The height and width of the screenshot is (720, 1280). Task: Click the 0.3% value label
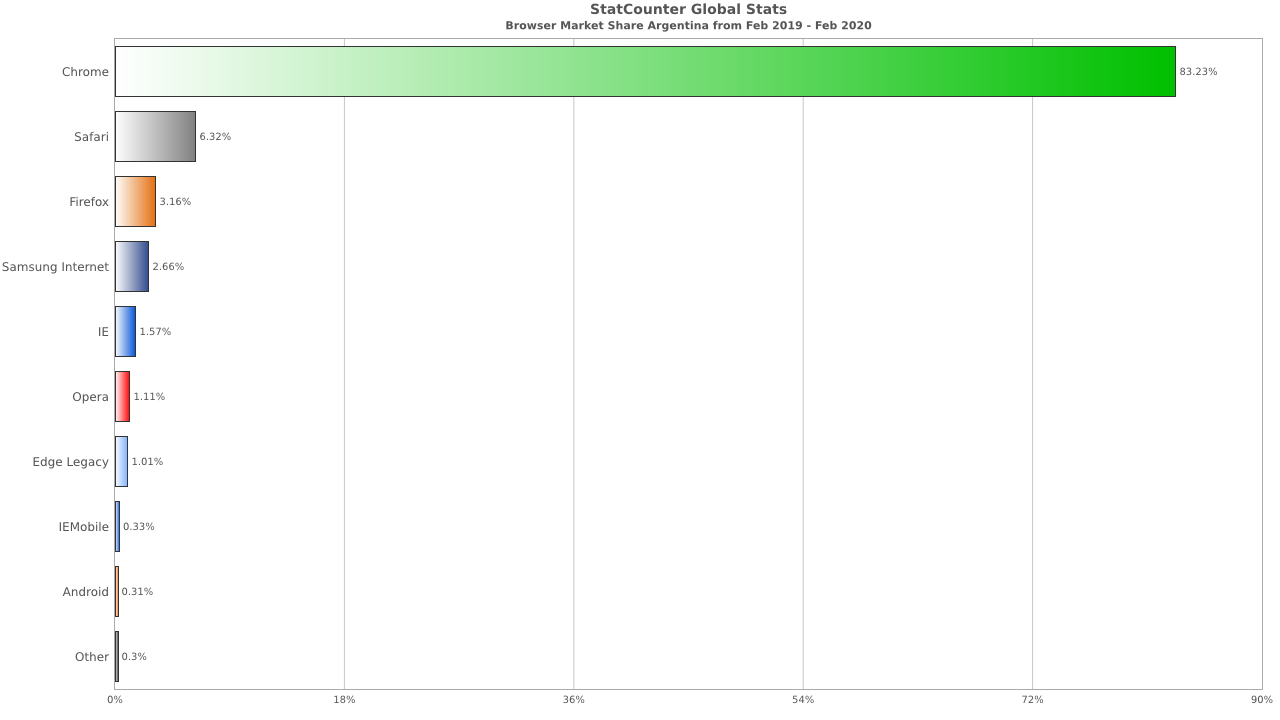point(136,657)
